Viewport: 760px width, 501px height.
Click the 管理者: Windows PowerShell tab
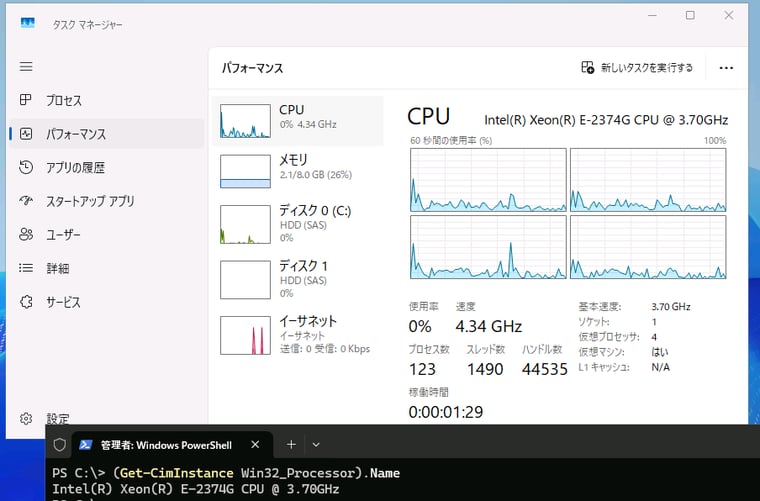click(x=172, y=444)
